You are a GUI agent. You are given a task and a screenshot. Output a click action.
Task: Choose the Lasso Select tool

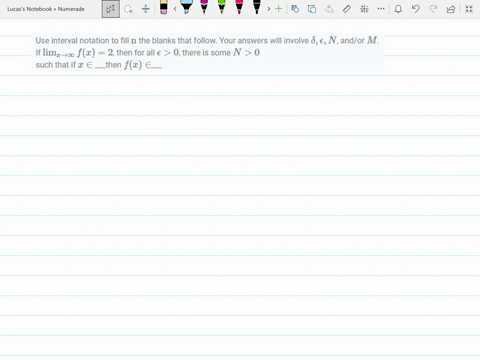128,9
